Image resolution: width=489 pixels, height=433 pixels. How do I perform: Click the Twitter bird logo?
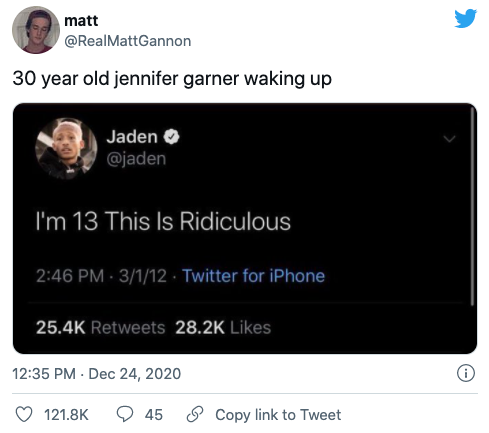[x=465, y=18]
